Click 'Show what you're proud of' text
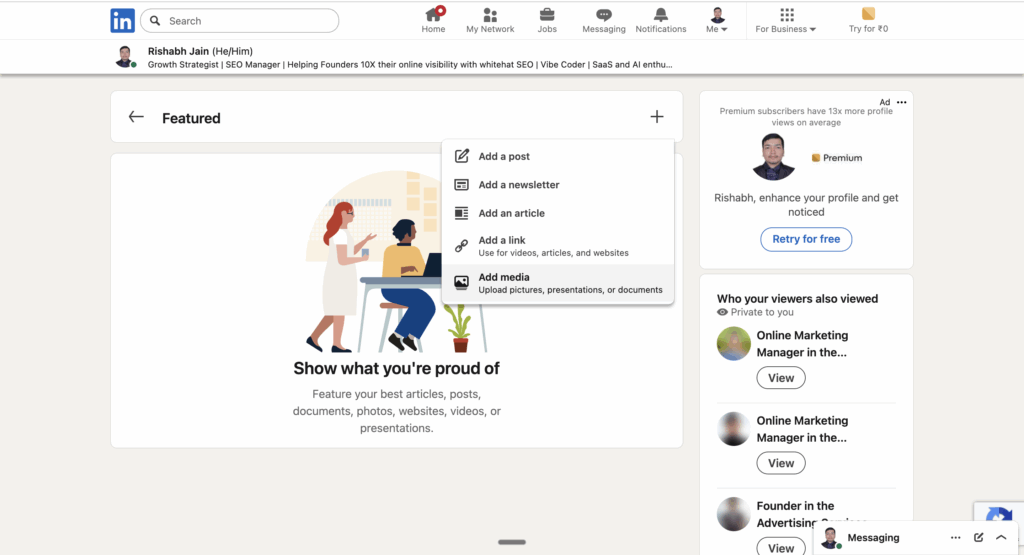 pos(396,368)
